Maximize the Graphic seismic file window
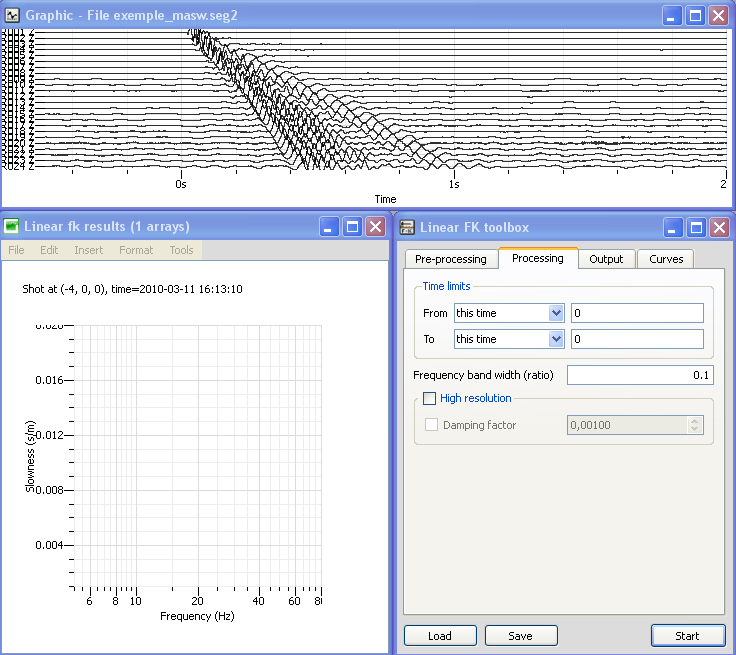The image size is (736, 655). 695,15
